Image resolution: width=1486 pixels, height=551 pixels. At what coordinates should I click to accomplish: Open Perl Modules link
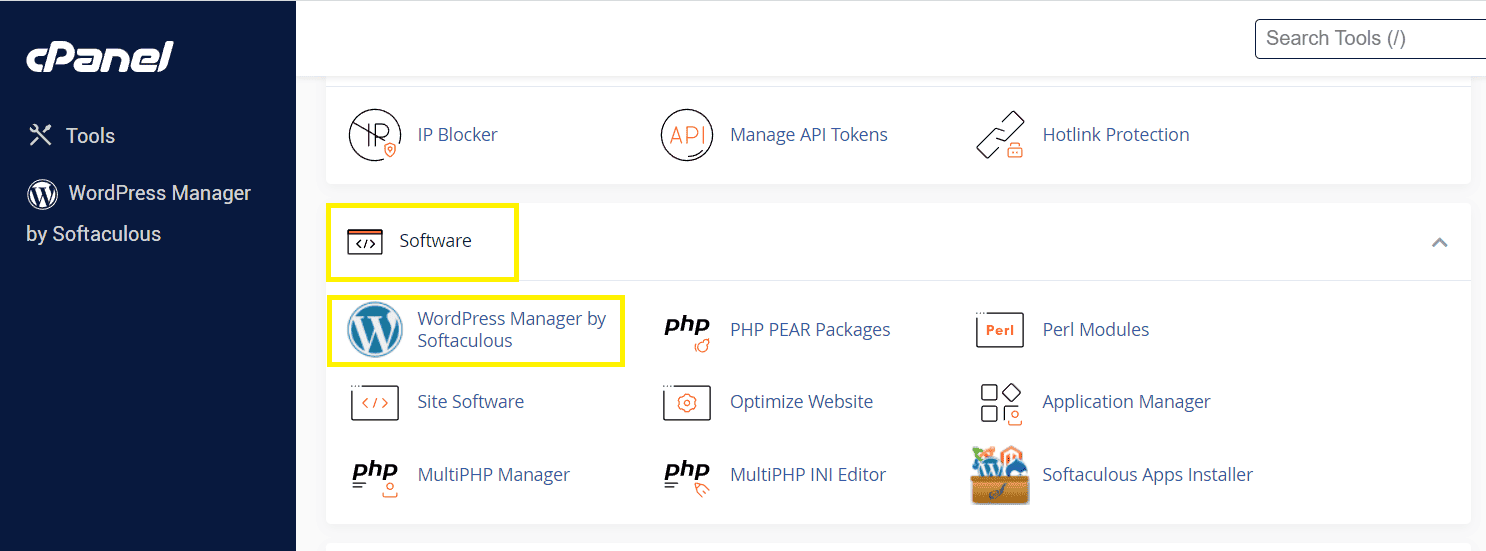pos(1095,330)
